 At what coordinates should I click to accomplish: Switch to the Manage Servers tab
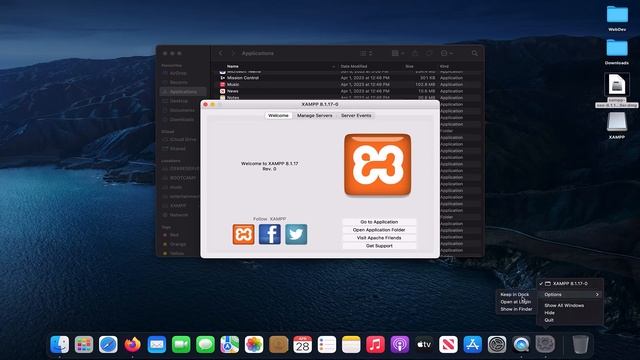[x=315, y=116]
